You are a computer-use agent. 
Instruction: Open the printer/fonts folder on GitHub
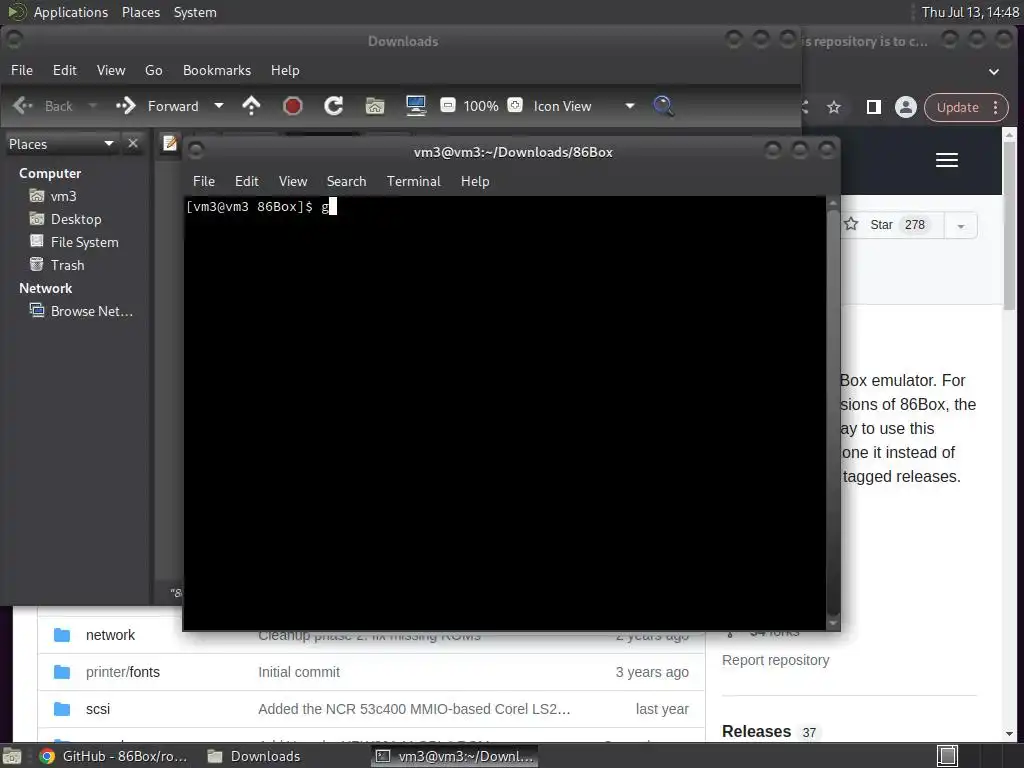123,671
